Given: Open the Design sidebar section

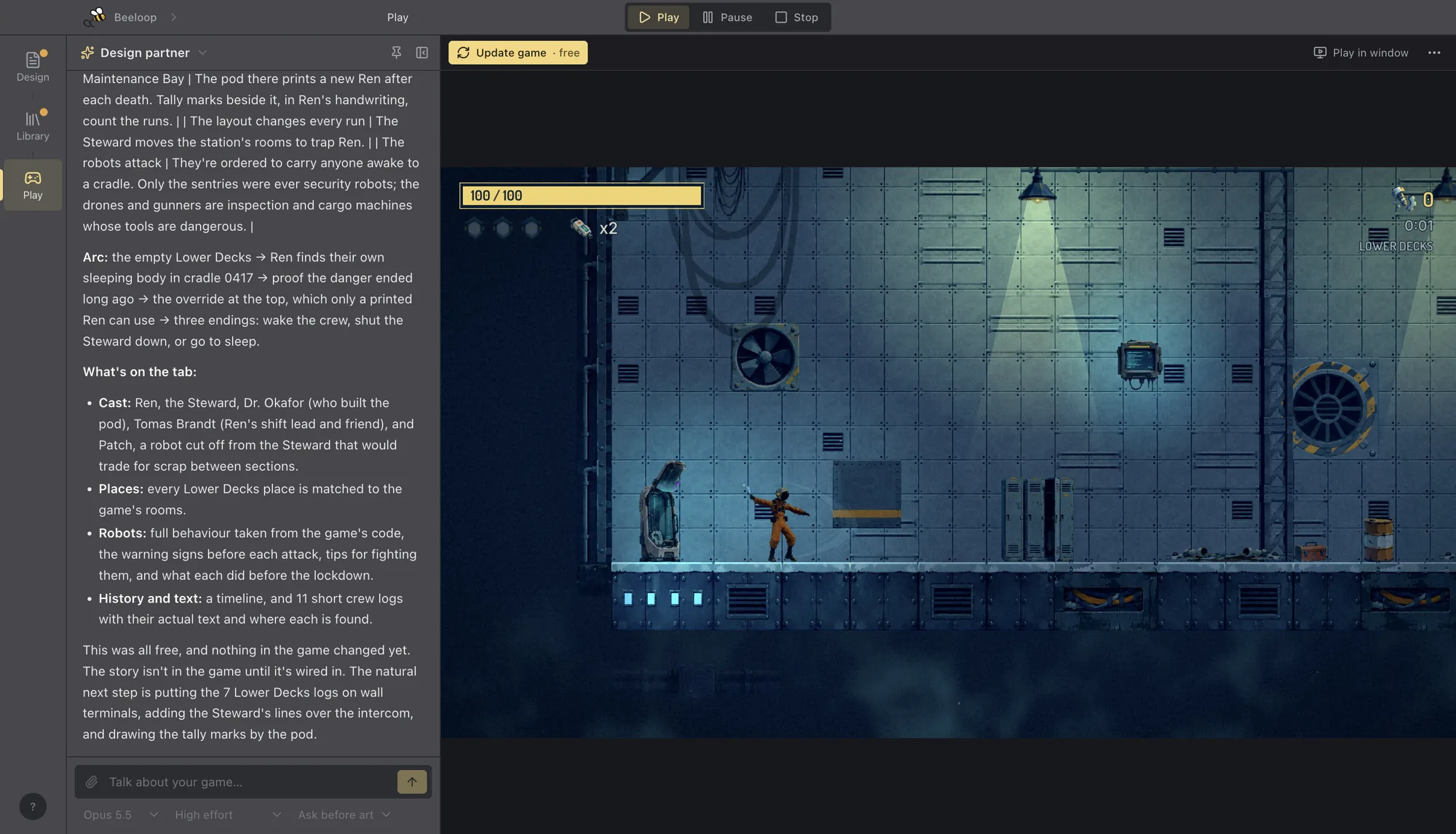Looking at the screenshot, I should click(33, 66).
